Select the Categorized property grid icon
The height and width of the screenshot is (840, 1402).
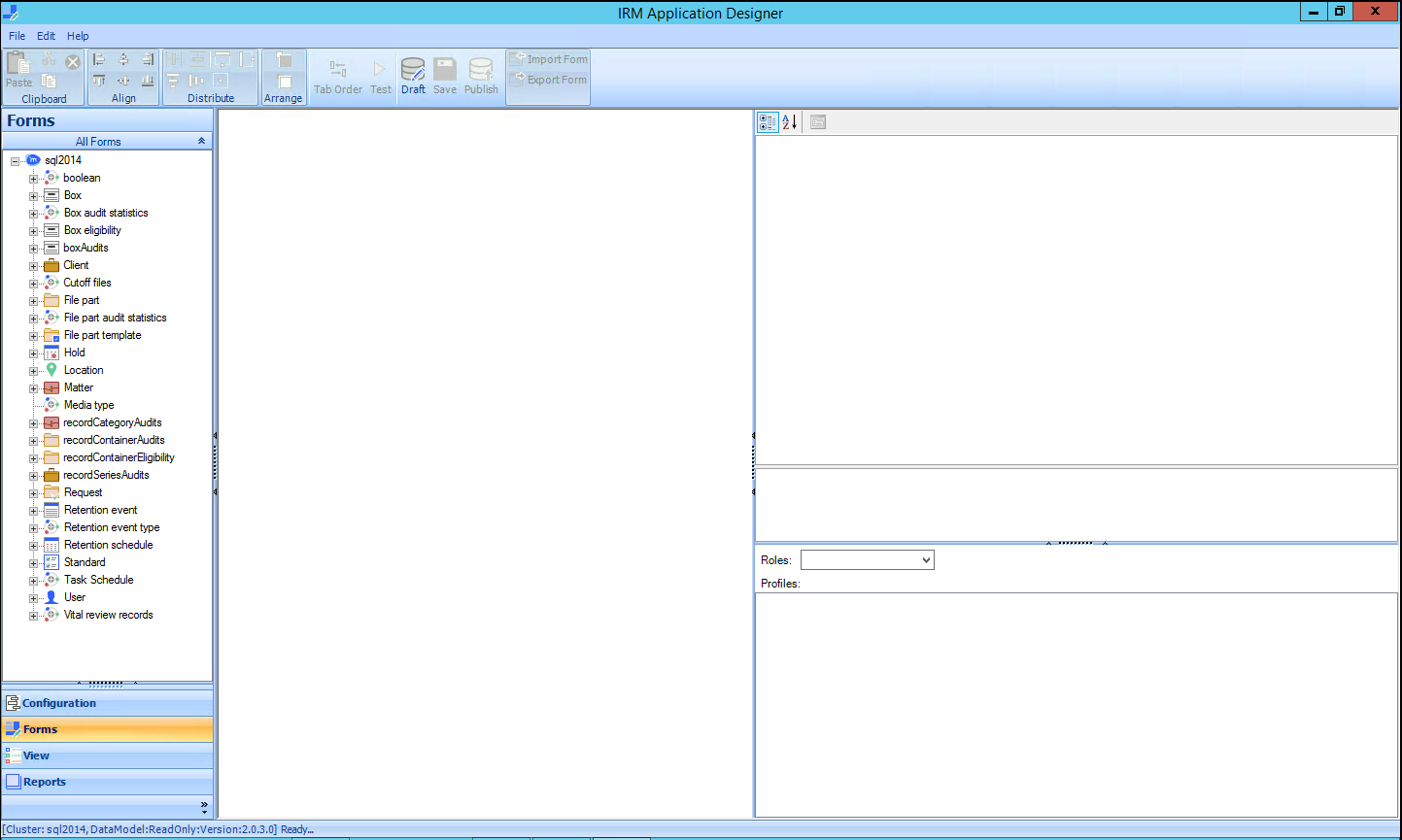pos(768,121)
